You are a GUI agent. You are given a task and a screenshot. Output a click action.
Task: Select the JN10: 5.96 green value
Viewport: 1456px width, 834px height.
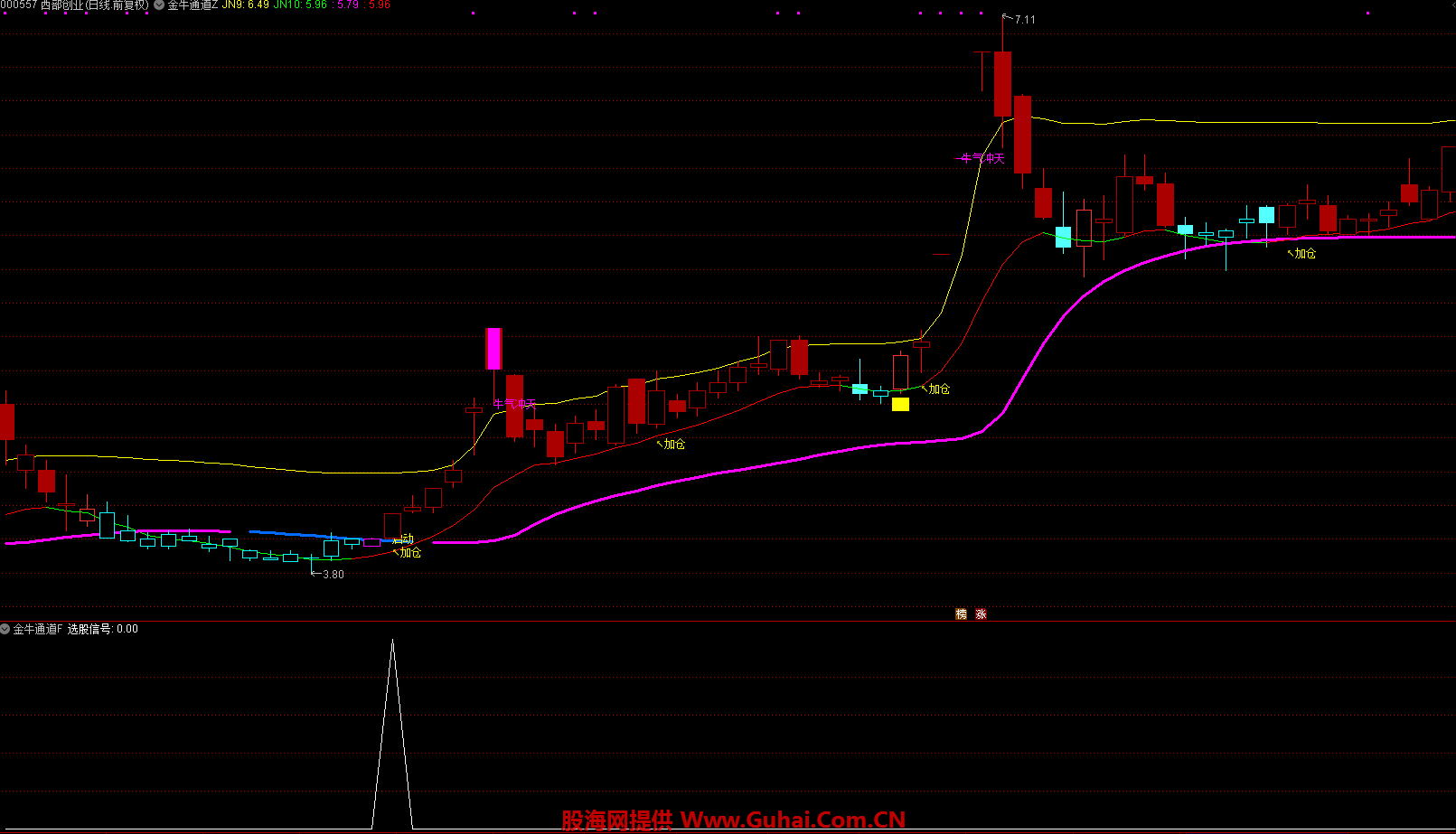pyautogui.click(x=300, y=5)
